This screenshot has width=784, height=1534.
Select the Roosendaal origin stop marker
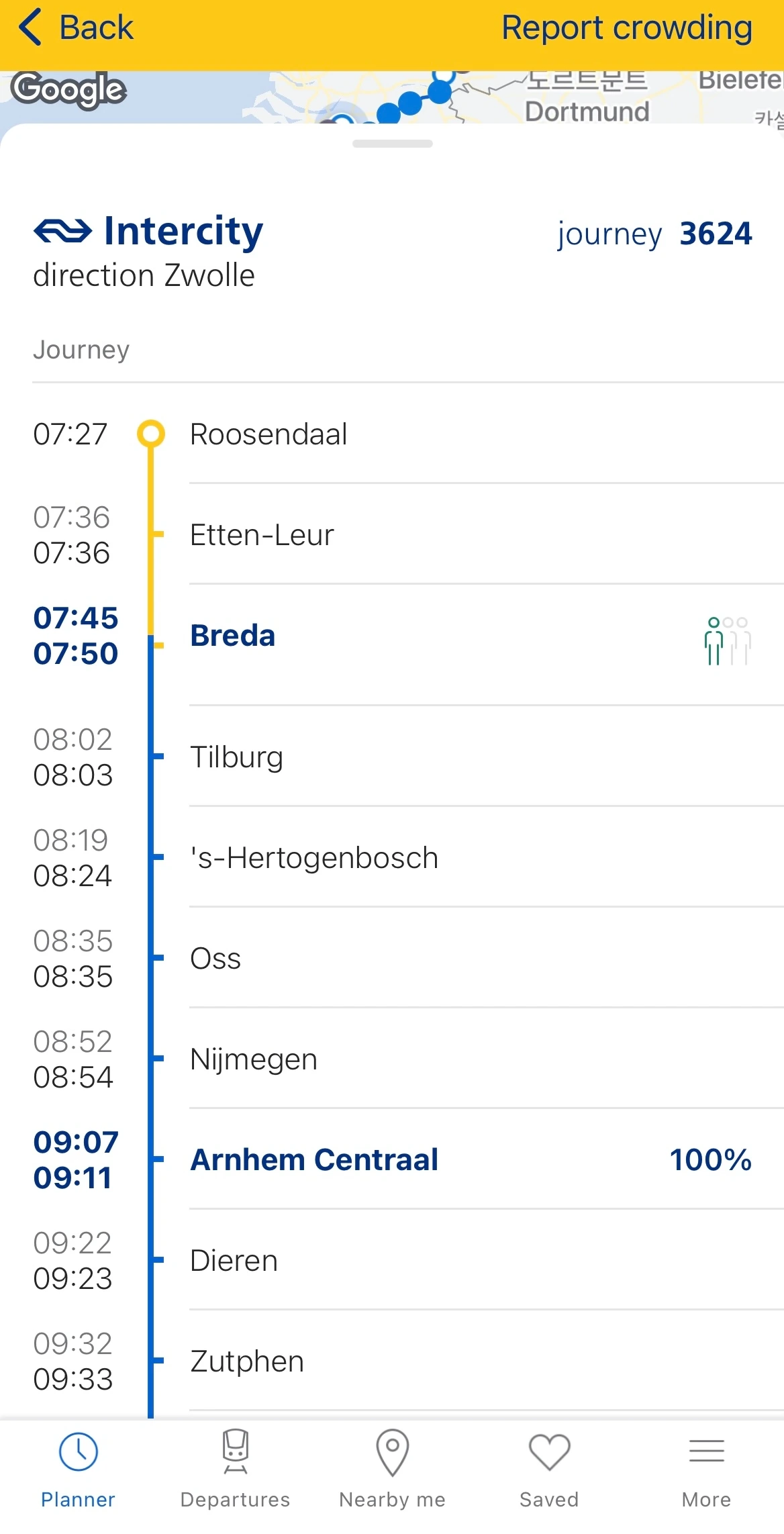pos(150,434)
